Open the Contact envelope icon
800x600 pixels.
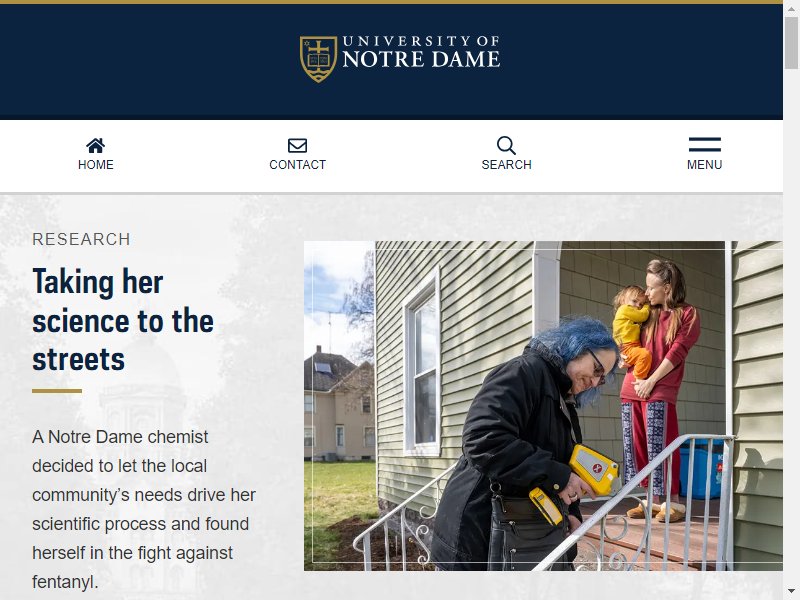[297, 145]
